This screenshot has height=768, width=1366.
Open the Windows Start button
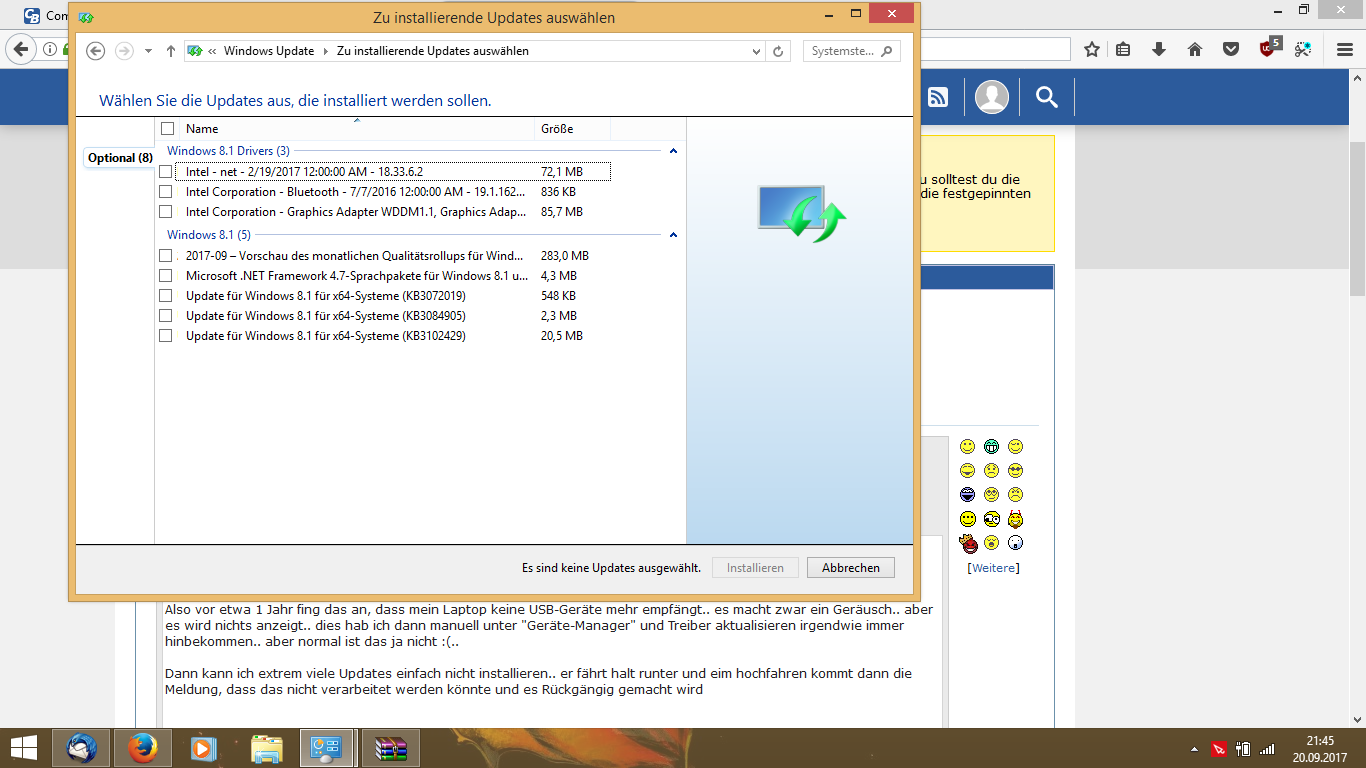point(23,748)
